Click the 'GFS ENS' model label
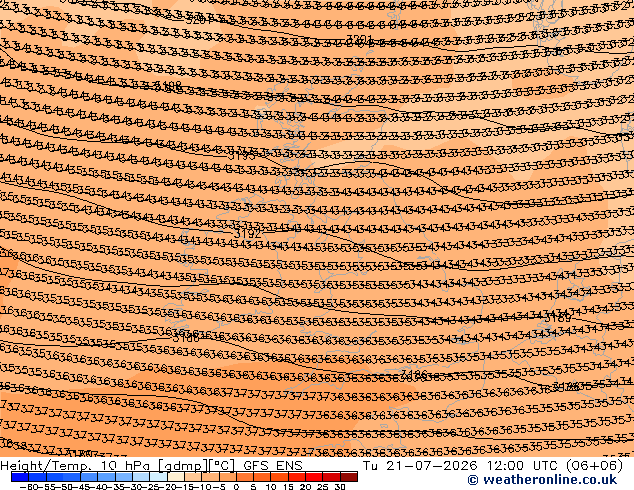The width and height of the screenshot is (634, 490). click(273, 466)
